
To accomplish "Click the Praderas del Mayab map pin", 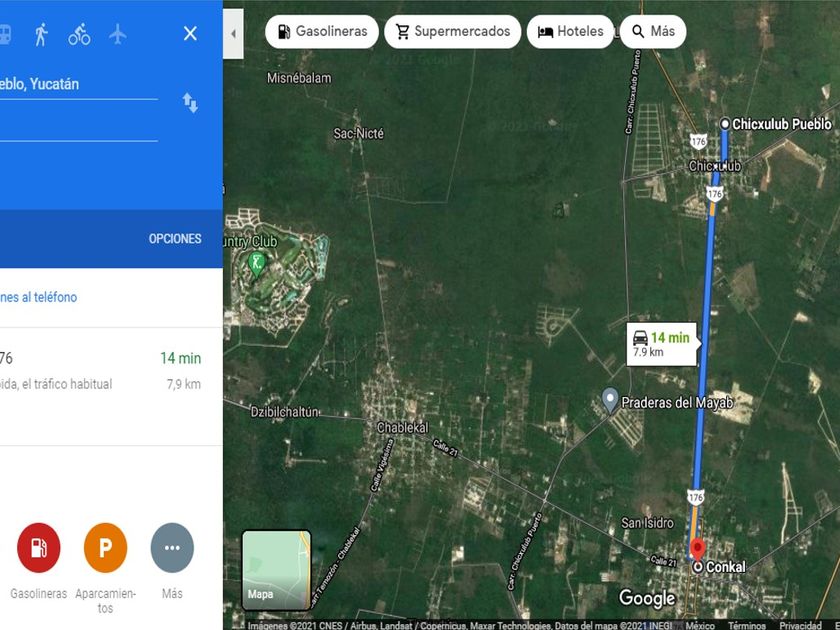I will (x=610, y=400).
